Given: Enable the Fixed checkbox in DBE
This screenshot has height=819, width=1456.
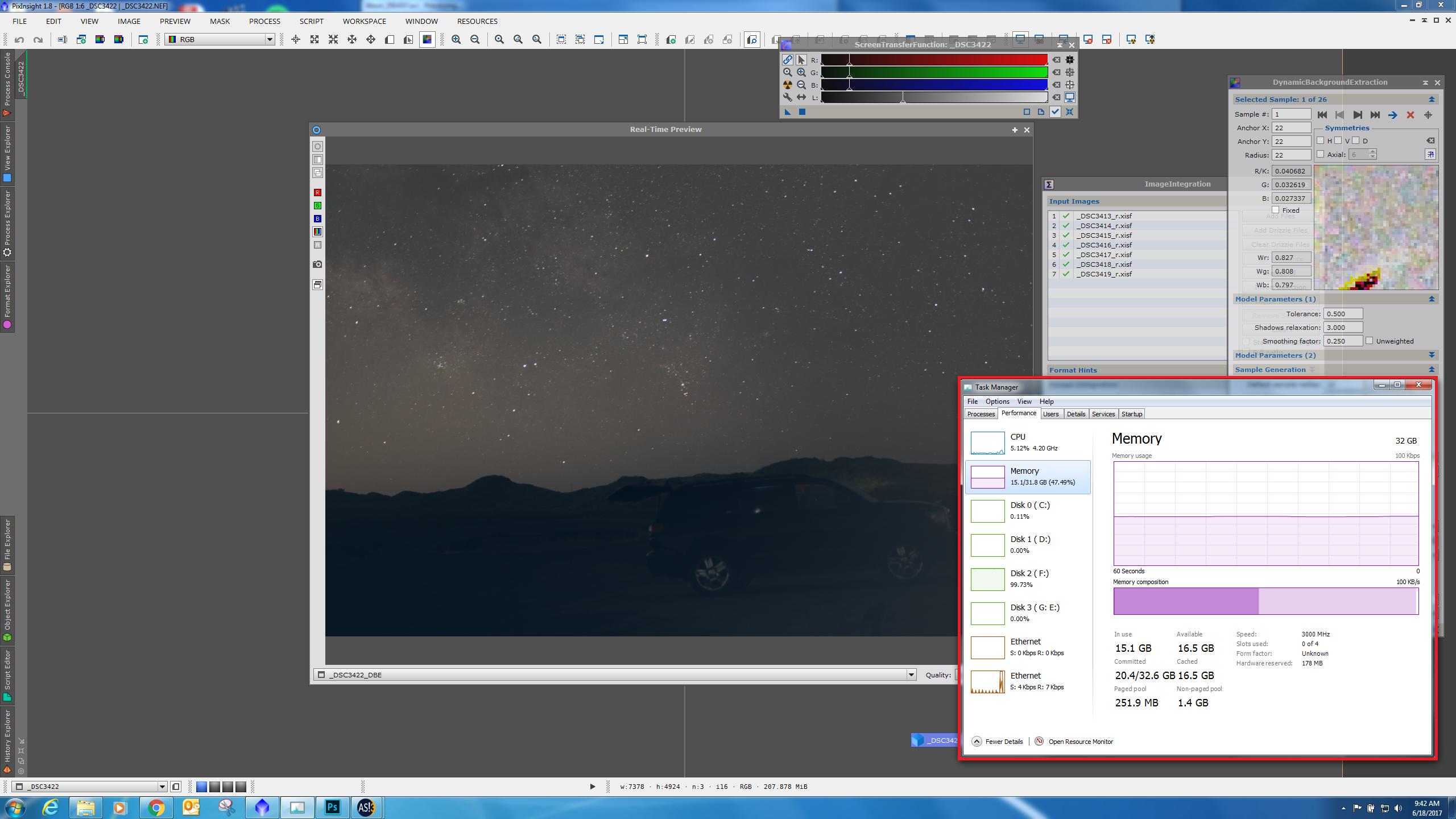Looking at the screenshot, I should click(x=1276, y=210).
